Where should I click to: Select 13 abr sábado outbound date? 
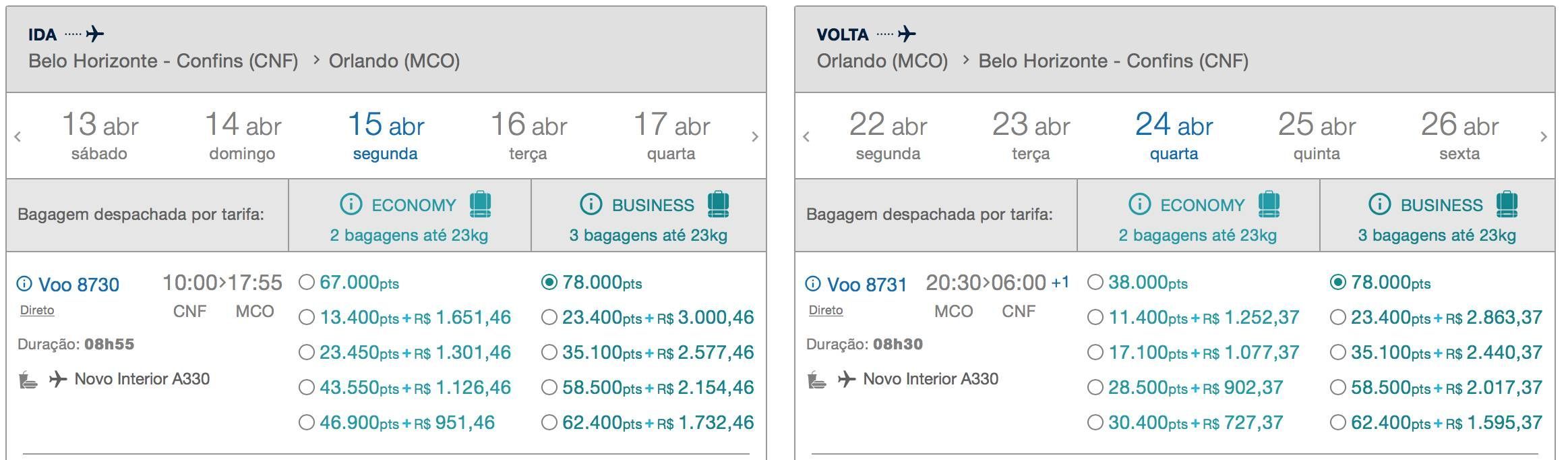100,136
